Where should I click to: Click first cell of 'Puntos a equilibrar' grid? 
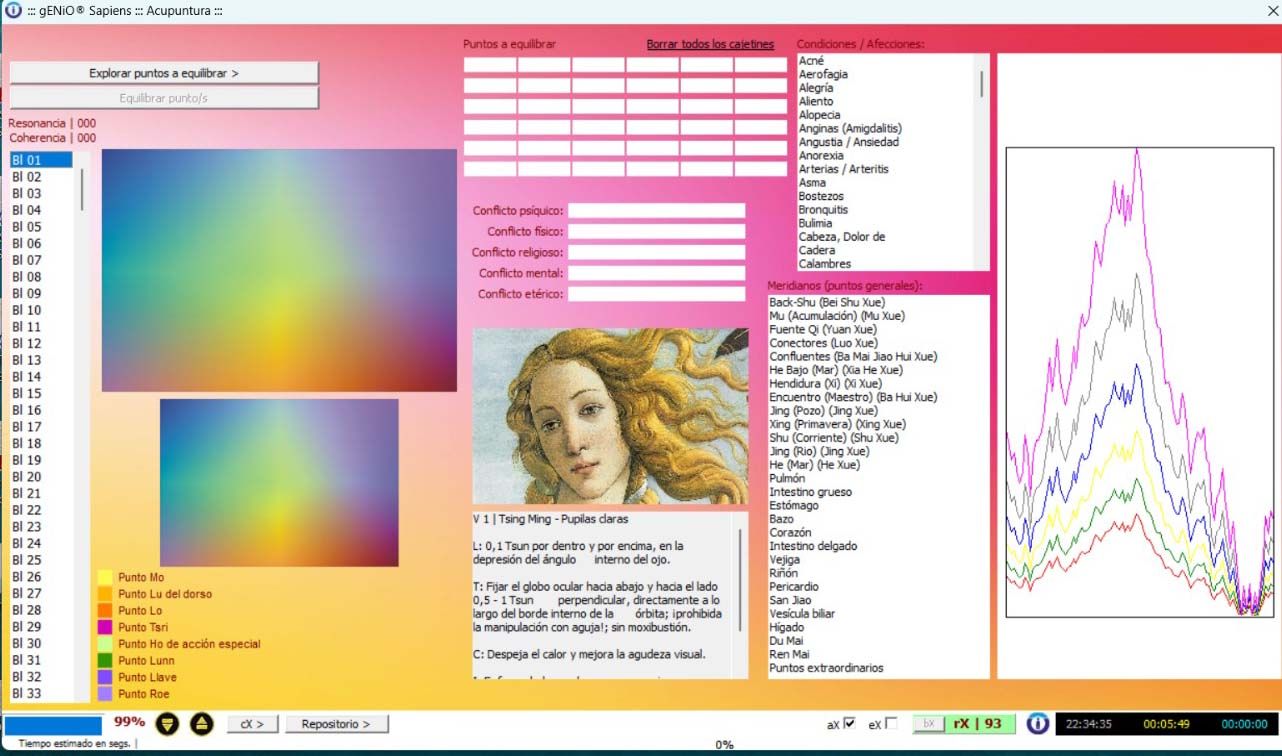[x=490, y=65]
